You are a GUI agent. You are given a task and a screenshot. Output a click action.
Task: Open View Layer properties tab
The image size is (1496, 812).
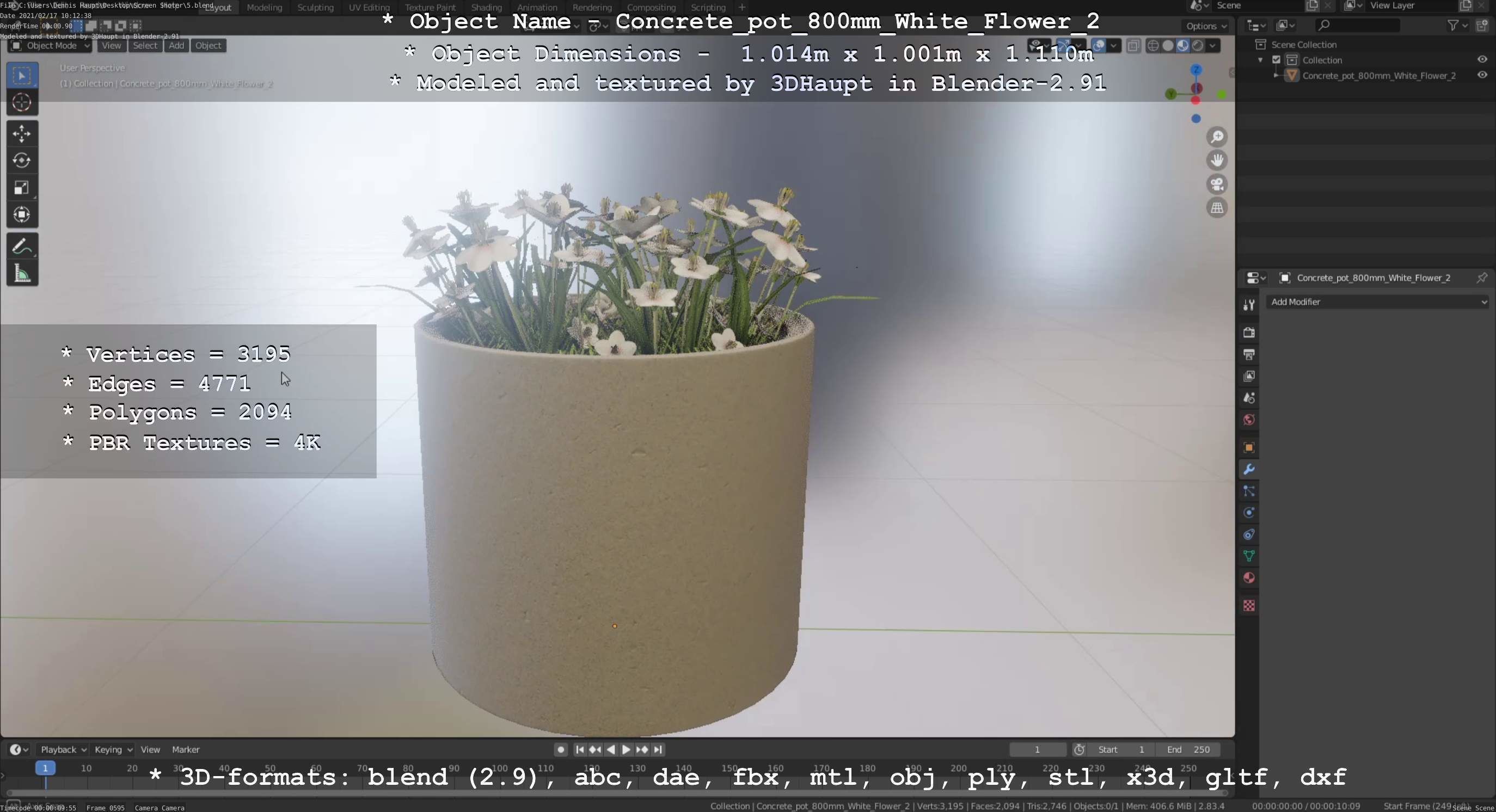click(1249, 376)
